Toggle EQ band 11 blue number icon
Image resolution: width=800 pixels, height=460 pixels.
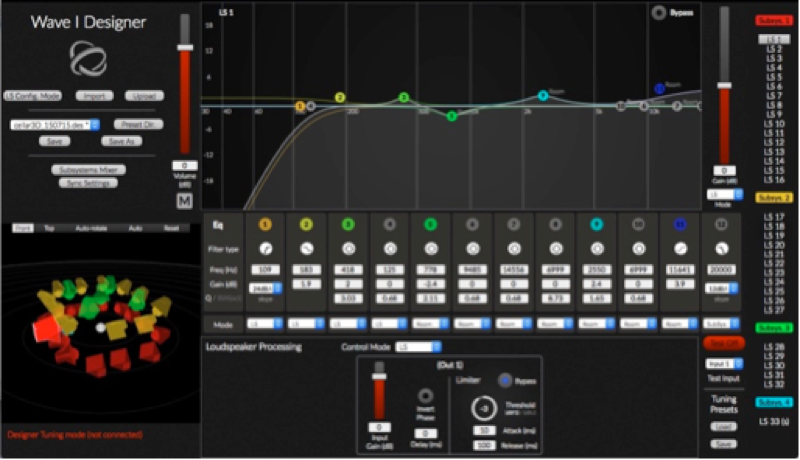680,224
